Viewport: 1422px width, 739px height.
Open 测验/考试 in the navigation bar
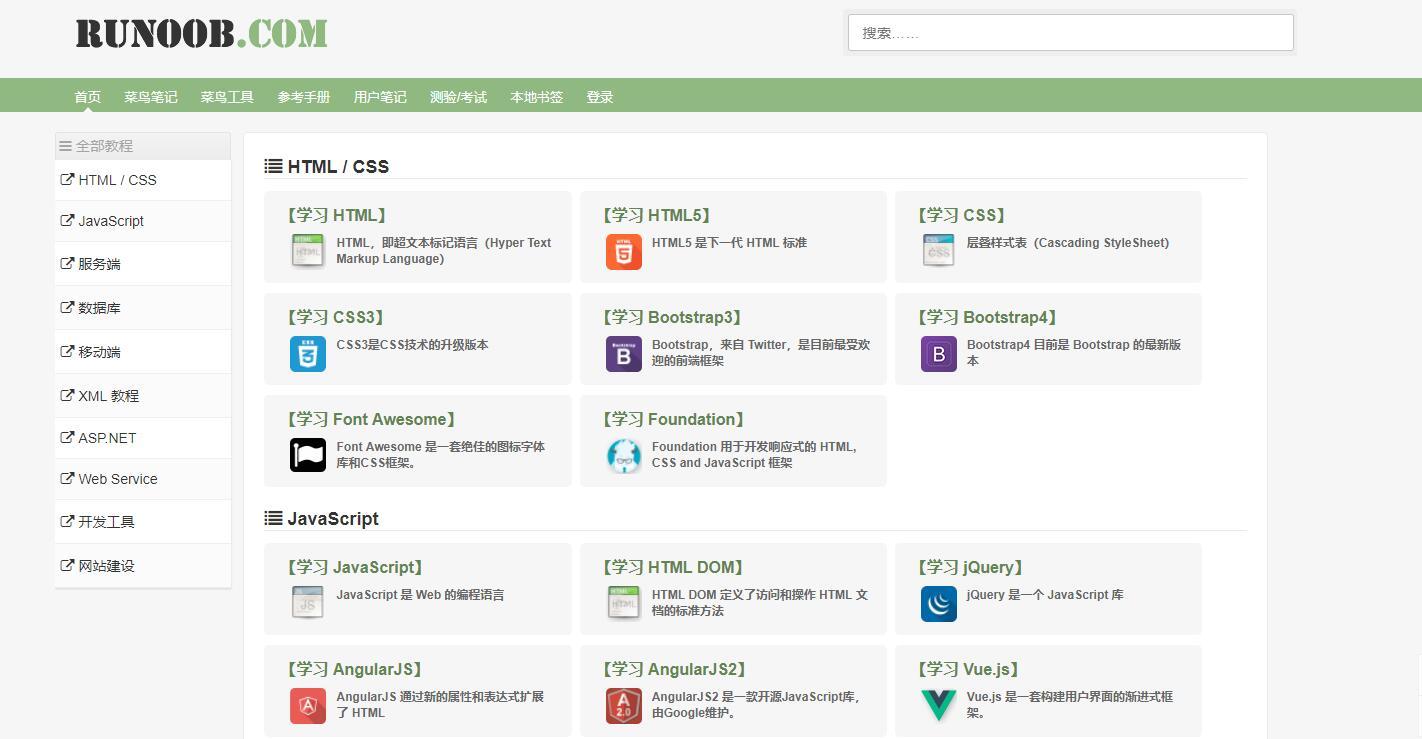tap(458, 97)
